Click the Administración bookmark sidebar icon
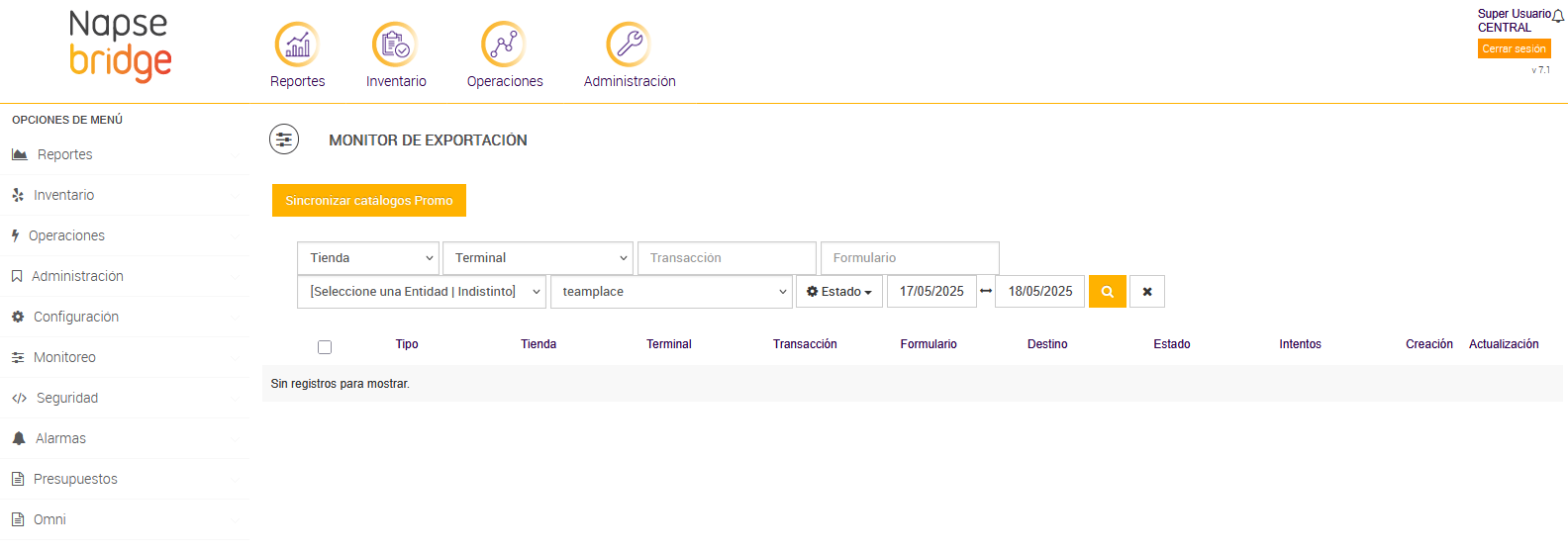1568x554 pixels. click(x=17, y=276)
